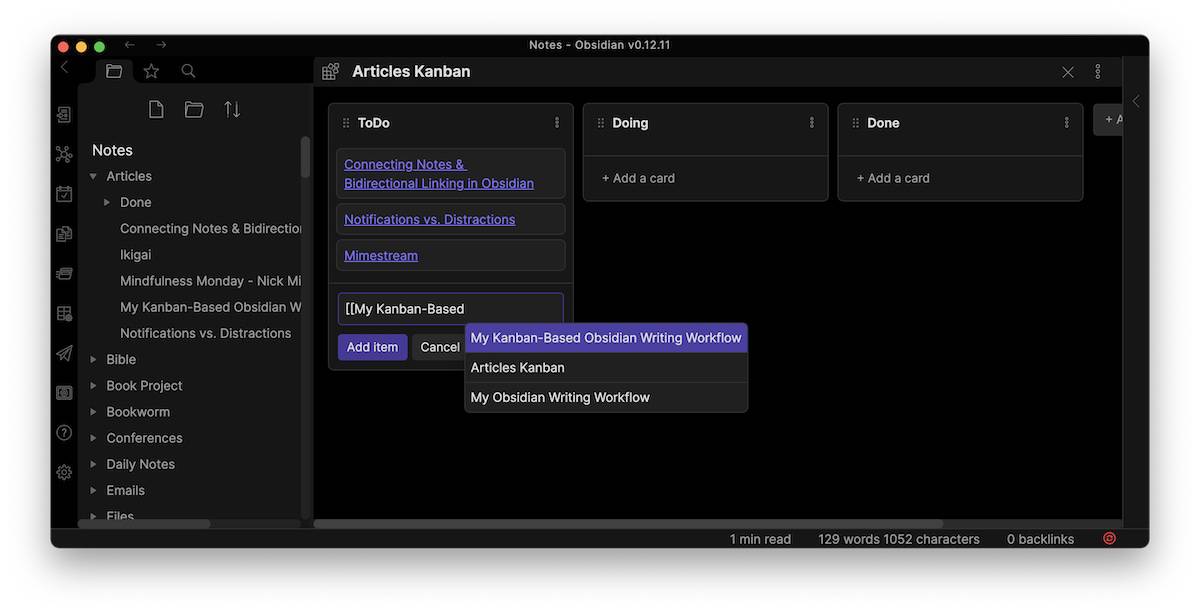Choose Articles Kanban suggestion
This screenshot has height=615, width=1200.
(606, 367)
